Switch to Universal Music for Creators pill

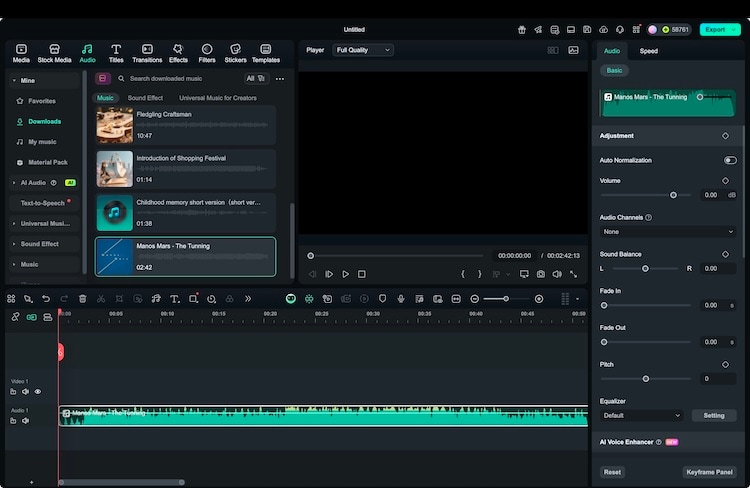click(x=218, y=98)
